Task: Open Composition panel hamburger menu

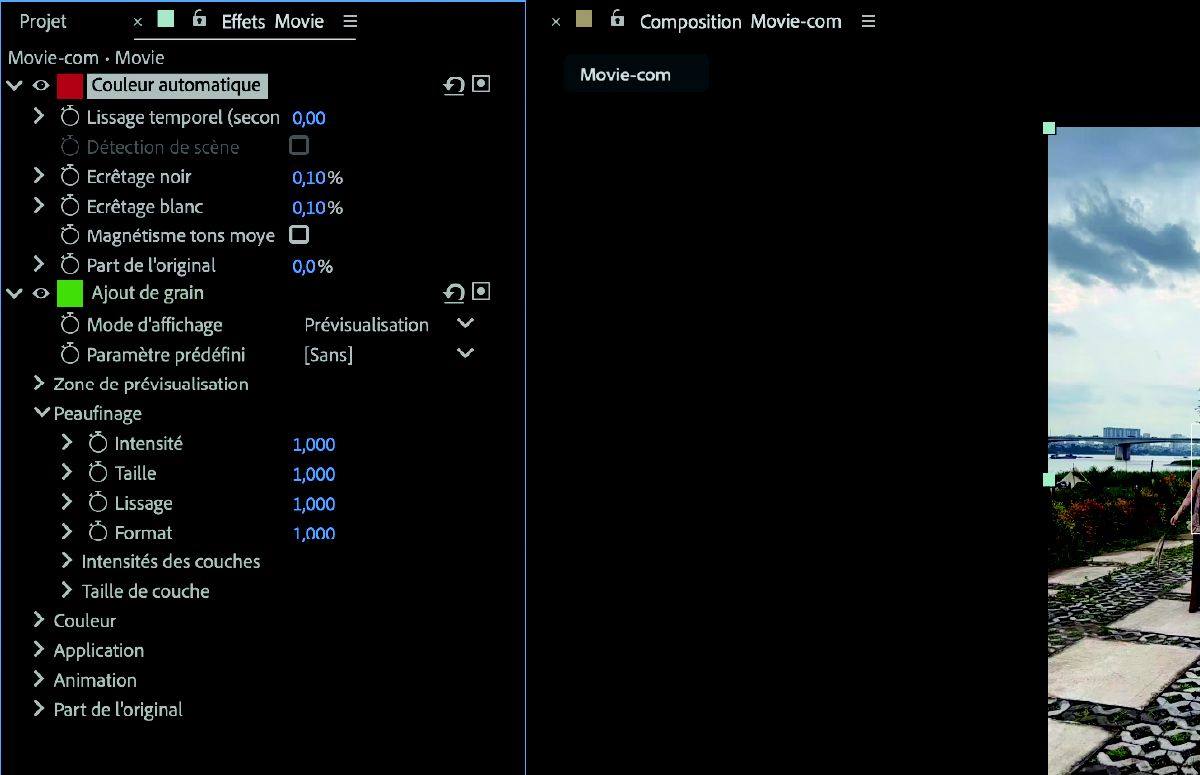Action: pyautogui.click(x=868, y=21)
